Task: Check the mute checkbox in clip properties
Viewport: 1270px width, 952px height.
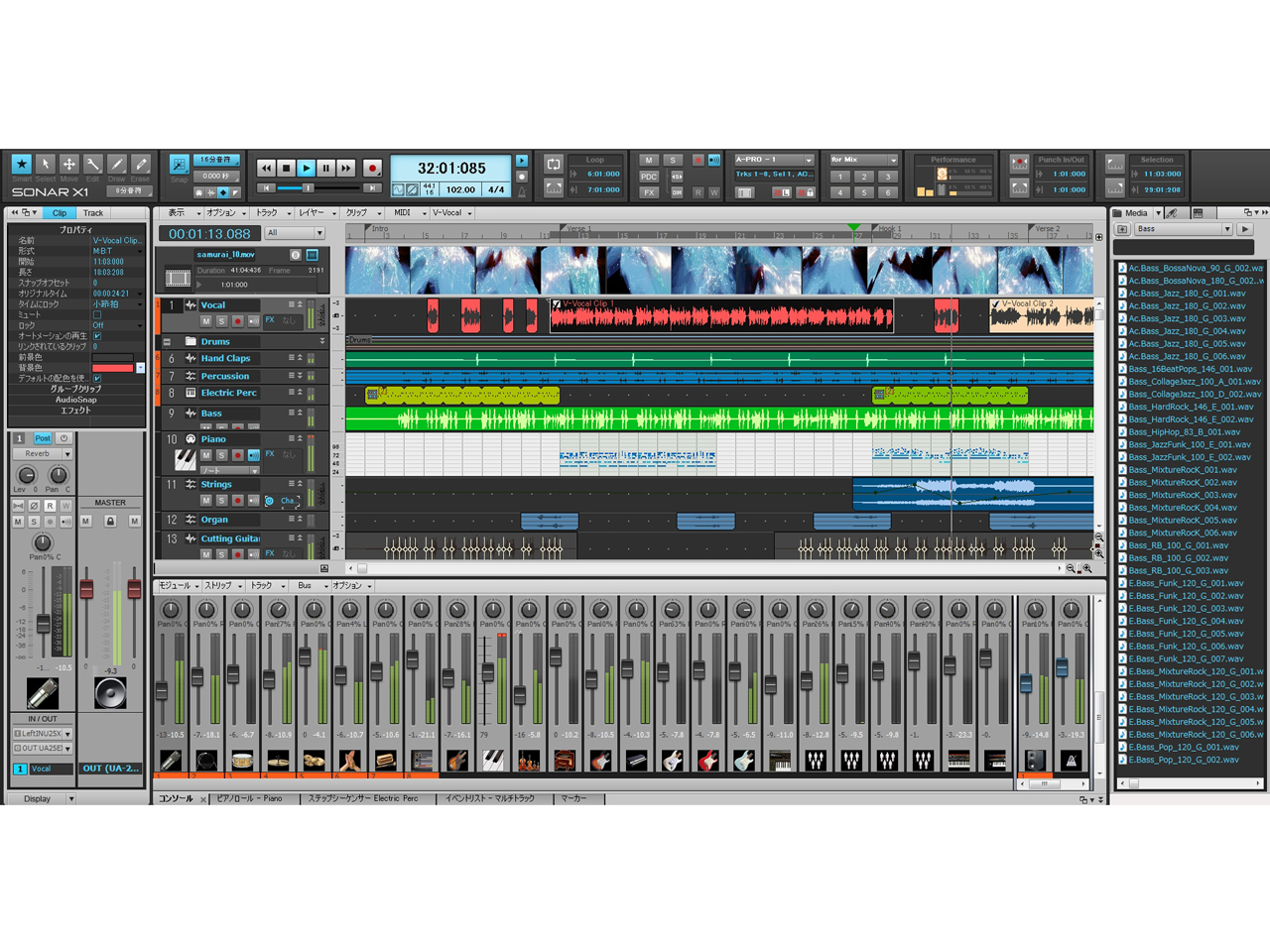Action: tap(98, 315)
